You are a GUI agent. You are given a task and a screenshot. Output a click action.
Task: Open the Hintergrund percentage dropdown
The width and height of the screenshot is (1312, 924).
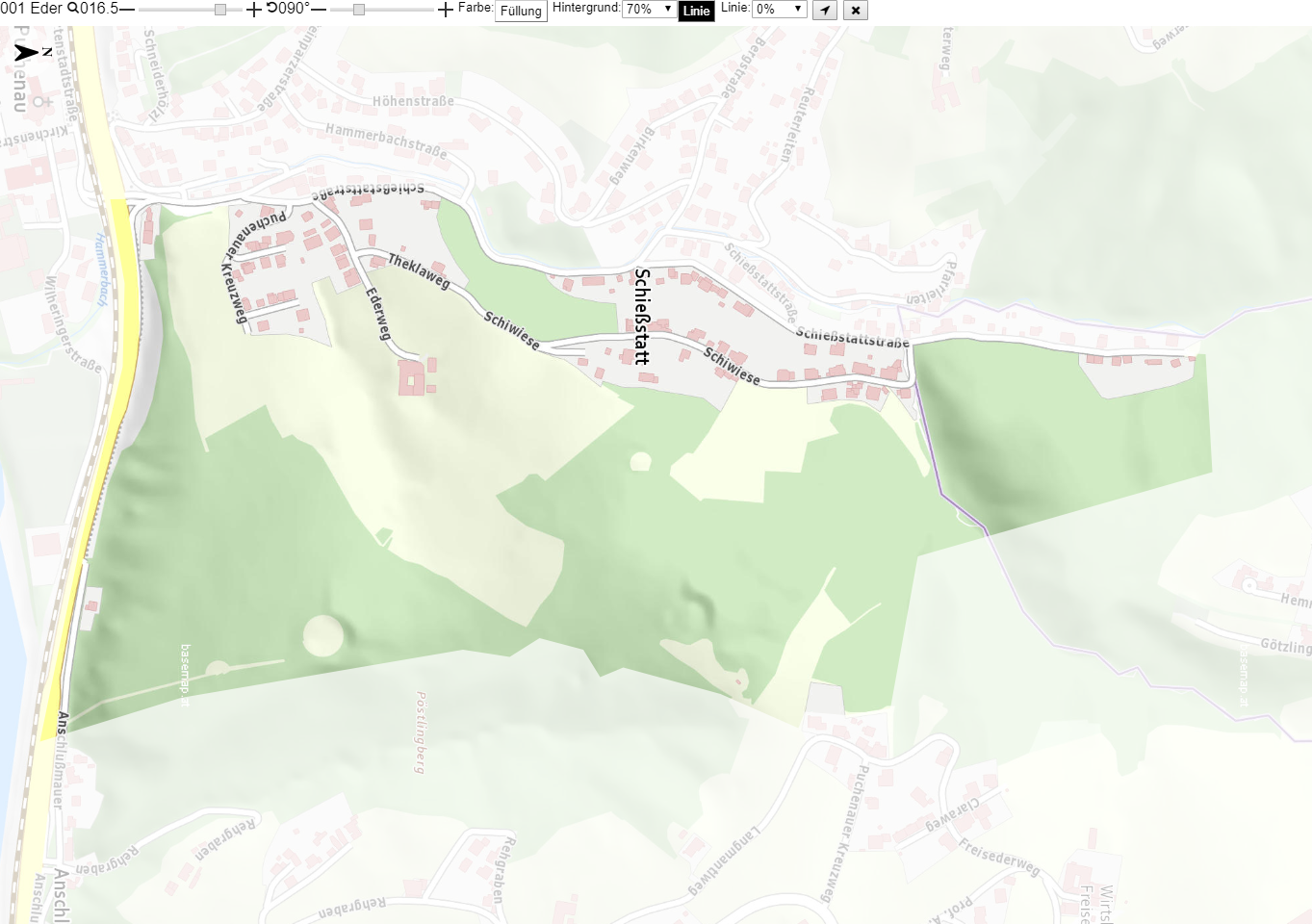[x=649, y=9]
